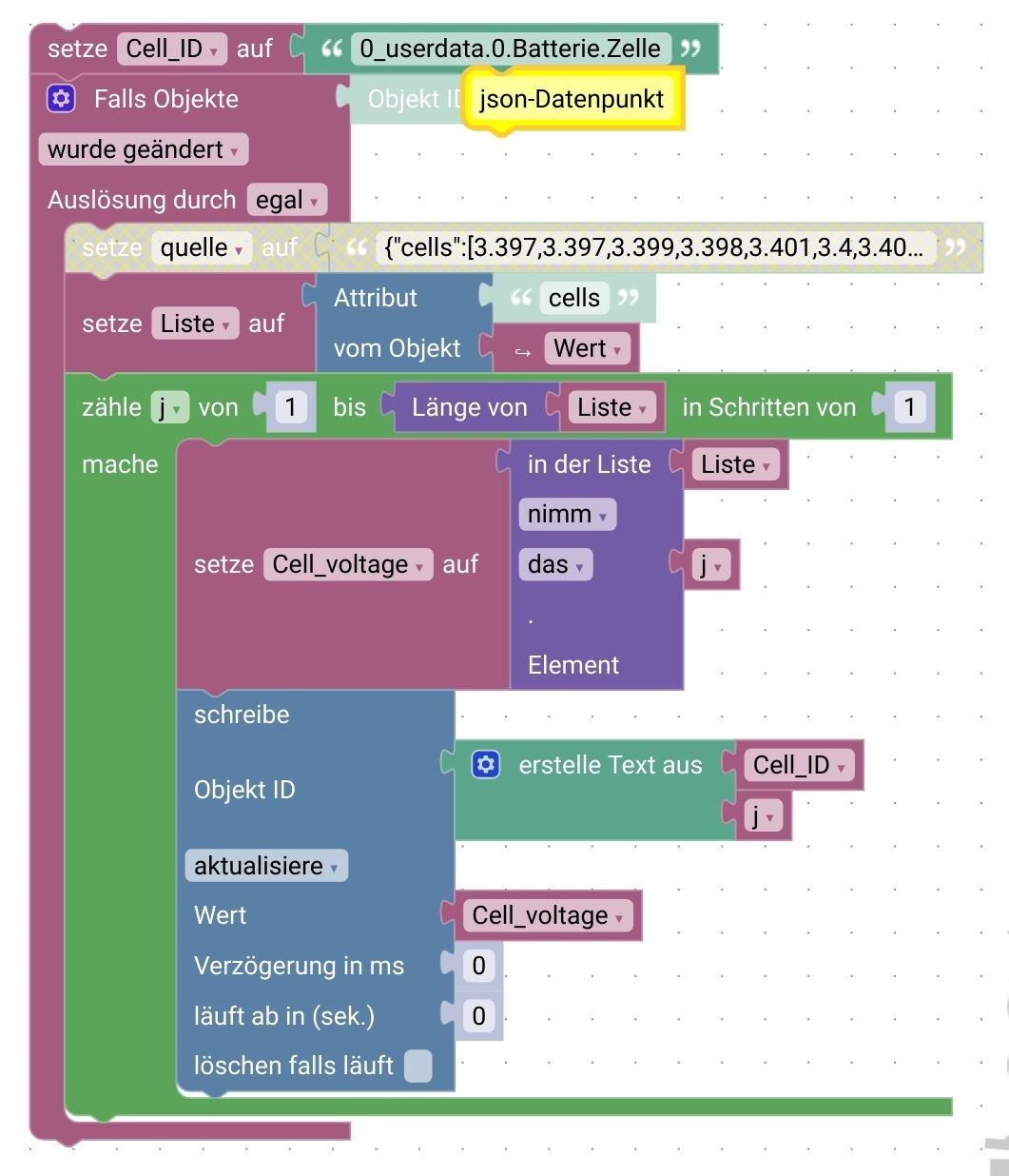Click gear icon on erstelle Text aus block

click(486, 765)
